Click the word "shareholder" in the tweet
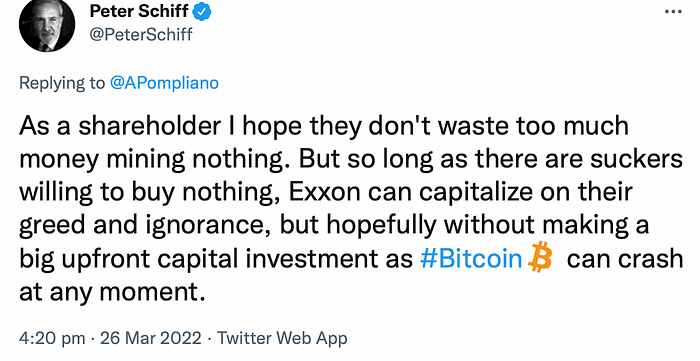This screenshot has width=700, height=361. coord(150,127)
